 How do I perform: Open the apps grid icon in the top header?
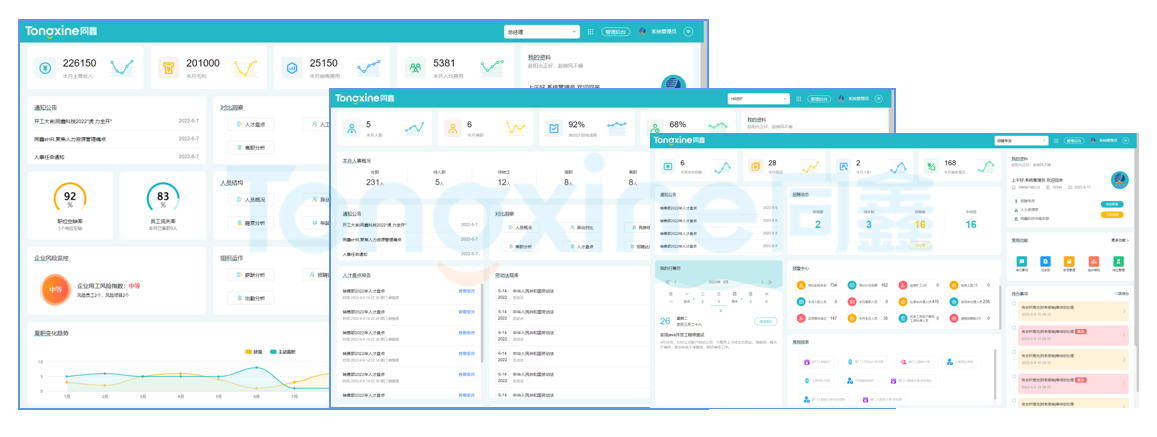591,32
